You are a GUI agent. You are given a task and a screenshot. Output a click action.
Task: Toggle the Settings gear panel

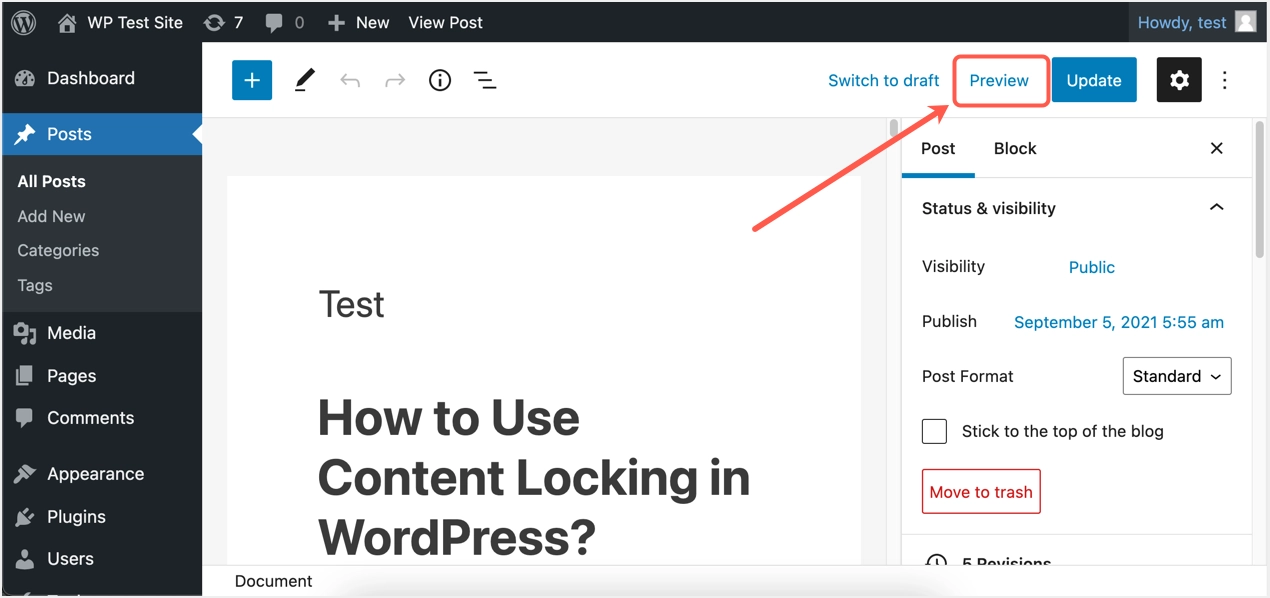pyautogui.click(x=1179, y=80)
